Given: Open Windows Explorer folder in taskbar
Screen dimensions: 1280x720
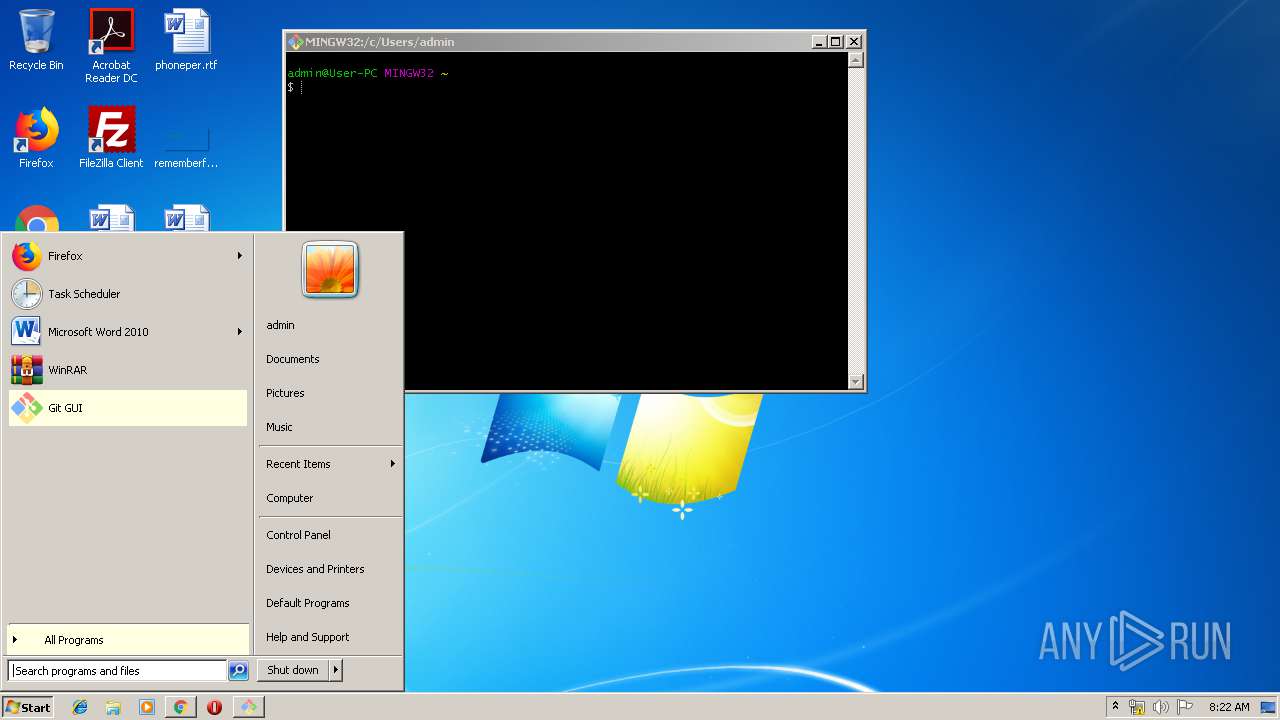Looking at the screenshot, I should (113, 707).
